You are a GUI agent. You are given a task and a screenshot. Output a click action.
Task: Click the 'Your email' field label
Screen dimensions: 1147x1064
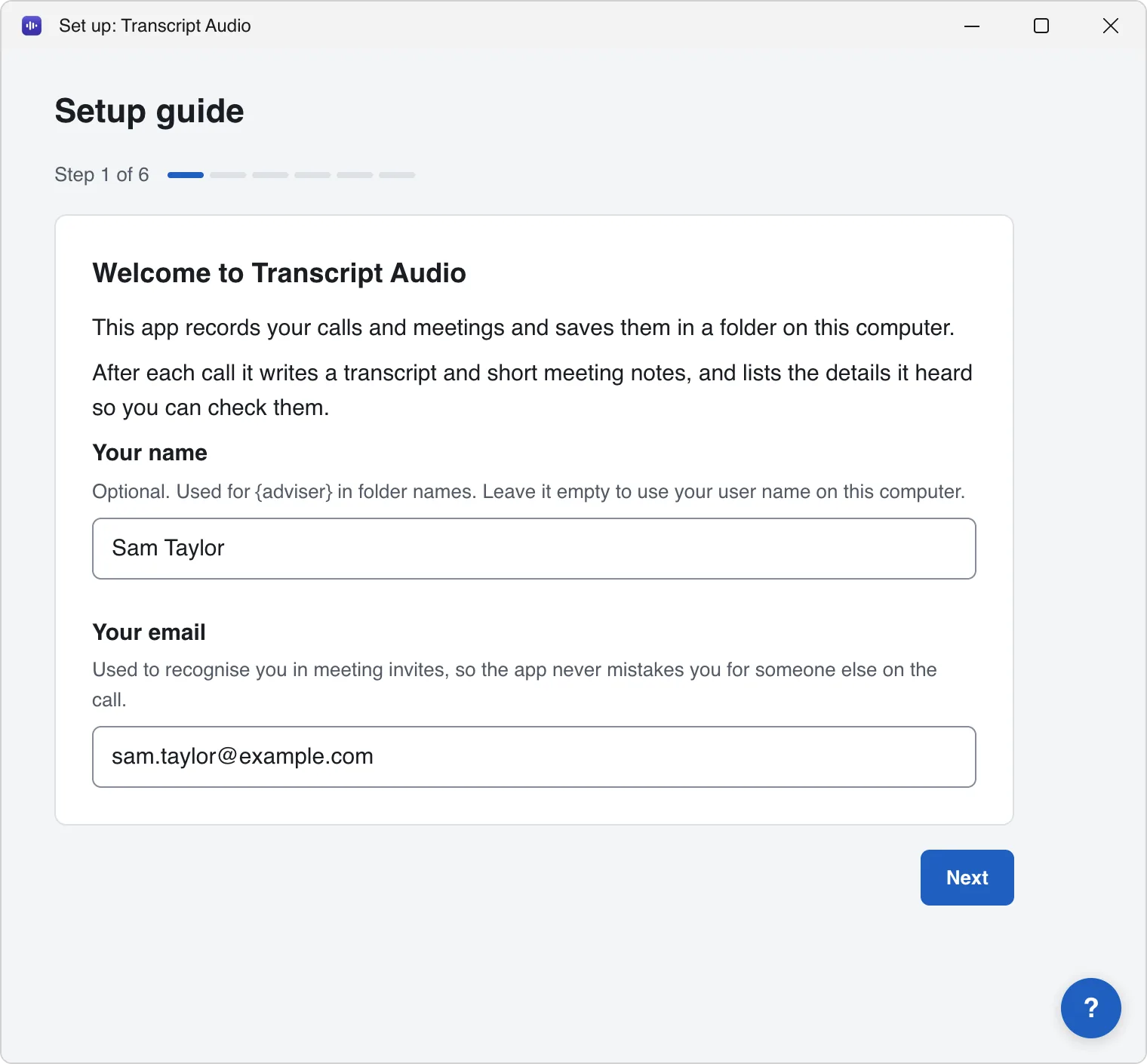pos(149,632)
